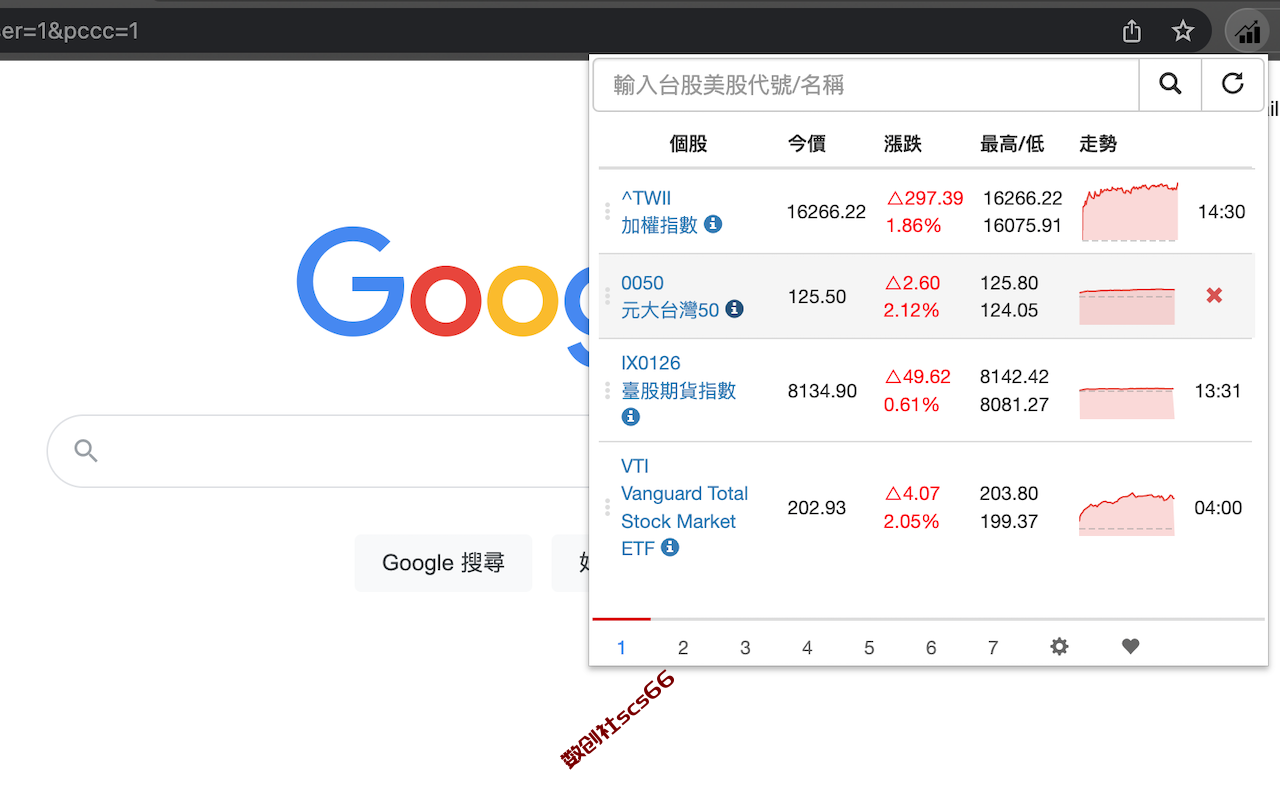Click the 今價 column header

[807, 144]
